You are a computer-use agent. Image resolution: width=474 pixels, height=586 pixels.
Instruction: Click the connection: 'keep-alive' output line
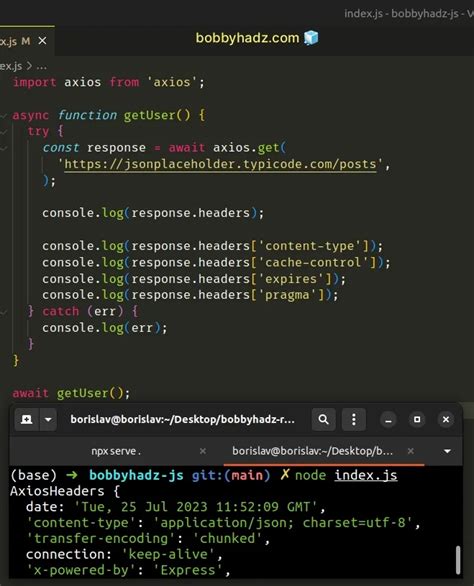tap(124, 554)
